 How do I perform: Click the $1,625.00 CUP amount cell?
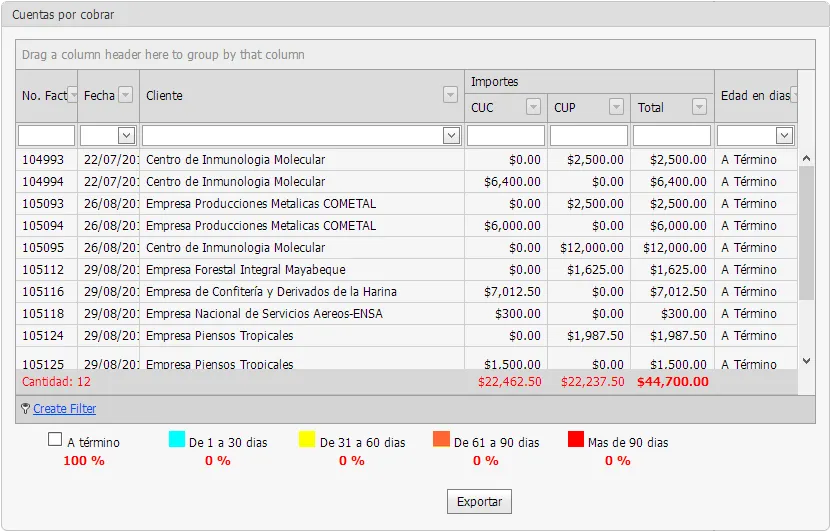pyautogui.click(x=595, y=269)
